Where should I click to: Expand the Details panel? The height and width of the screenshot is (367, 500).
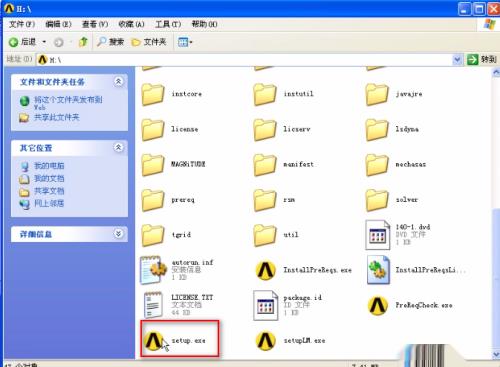click(118, 234)
